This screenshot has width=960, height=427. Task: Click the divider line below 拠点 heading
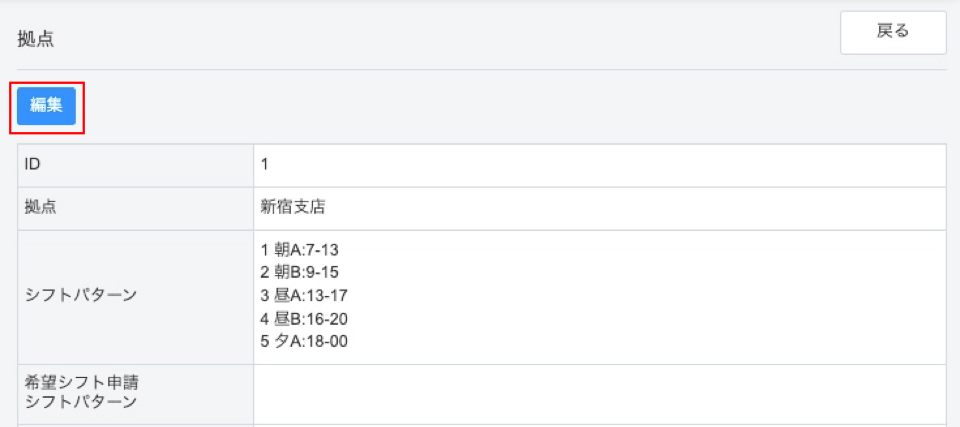click(x=480, y=69)
